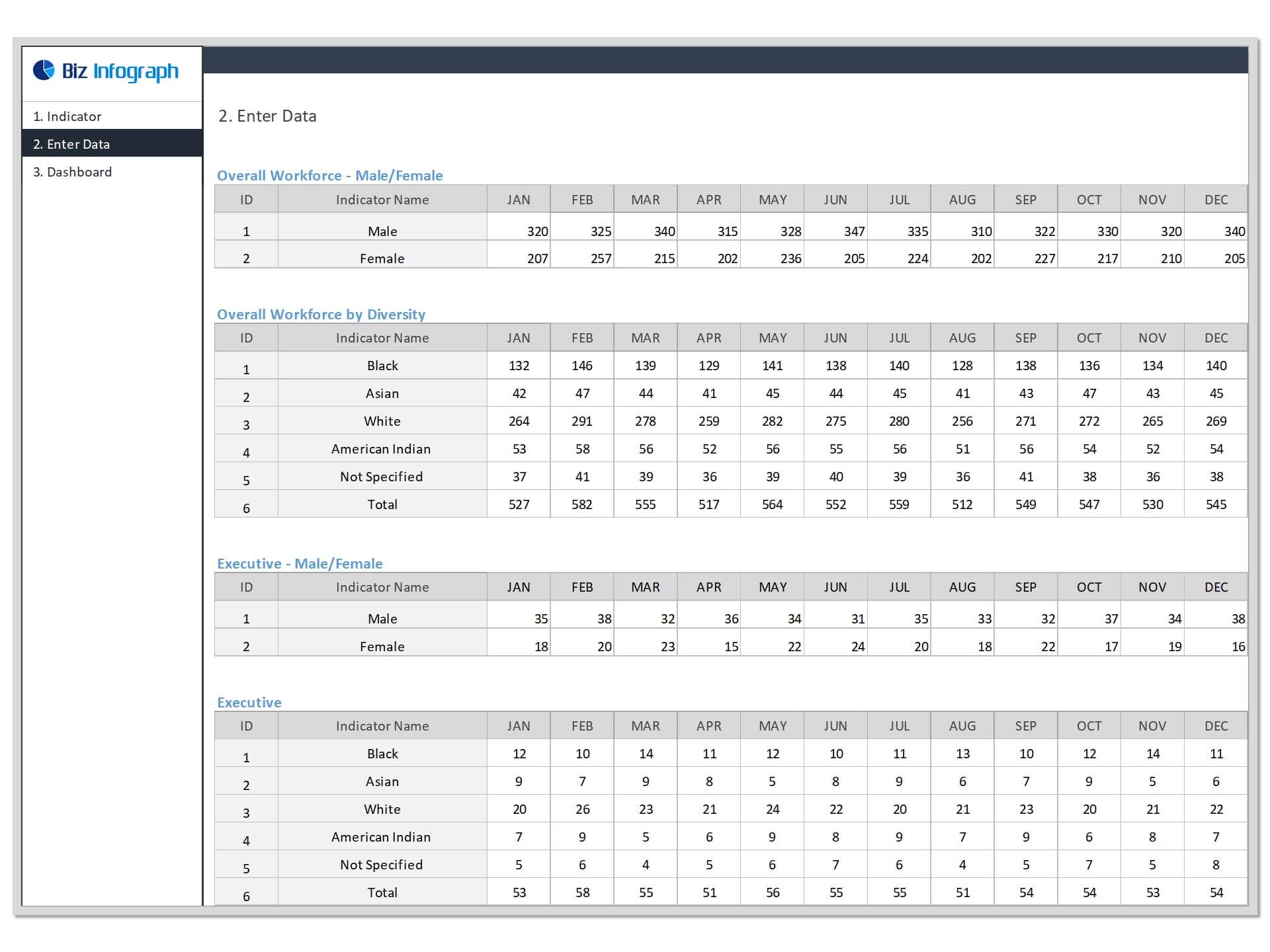Click the Overall Workforce by Diversity heading
The width and height of the screenshot is (1270, 952).
pos(321,314)
